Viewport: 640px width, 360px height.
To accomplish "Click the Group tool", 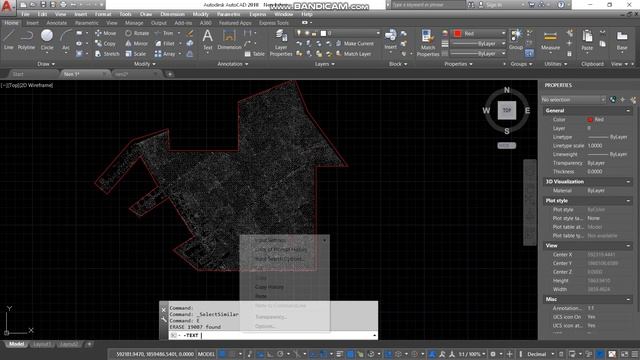I will click(x=516, y=40).
